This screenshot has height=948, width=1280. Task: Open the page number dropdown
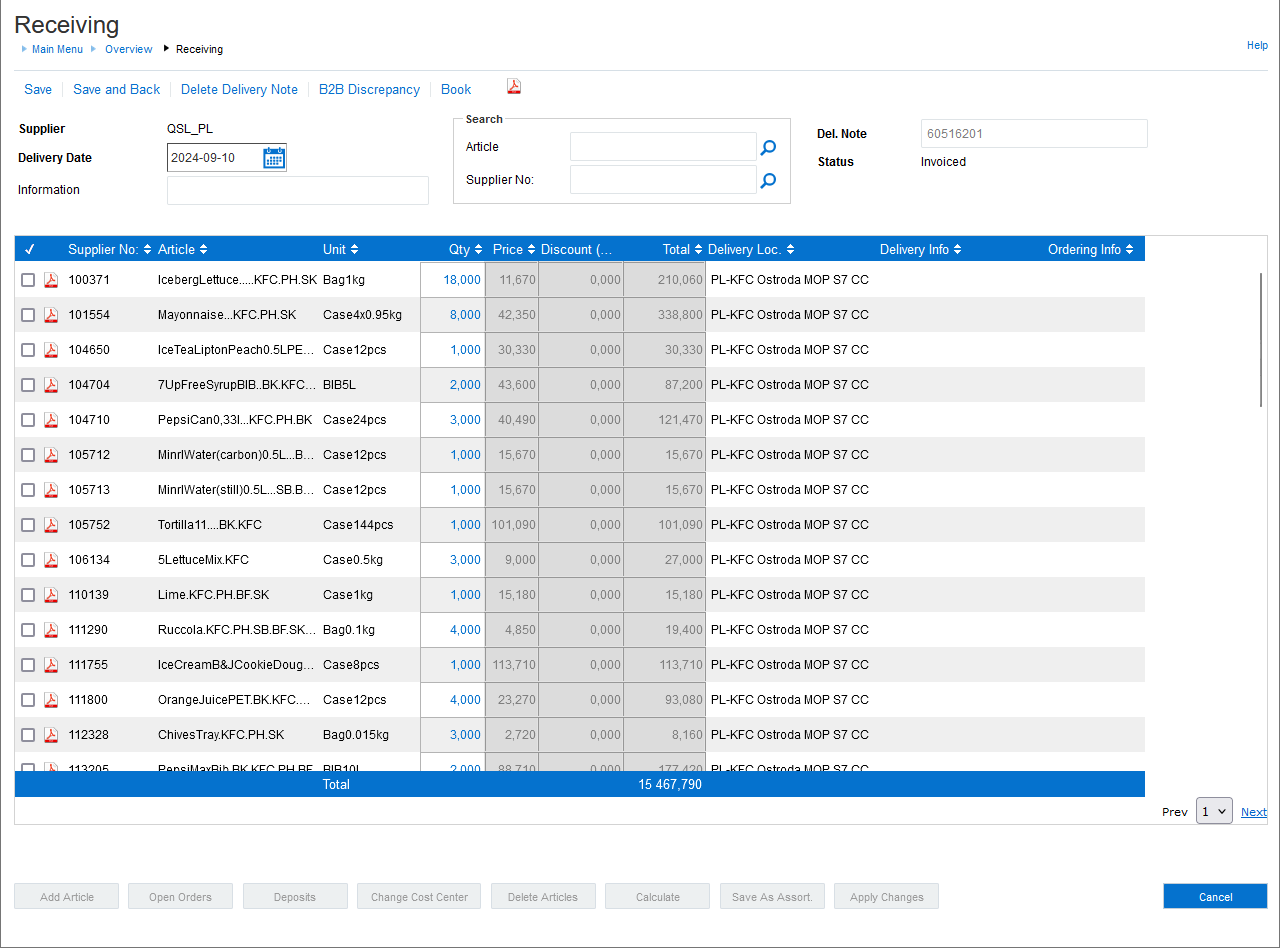coord(1214,812)
